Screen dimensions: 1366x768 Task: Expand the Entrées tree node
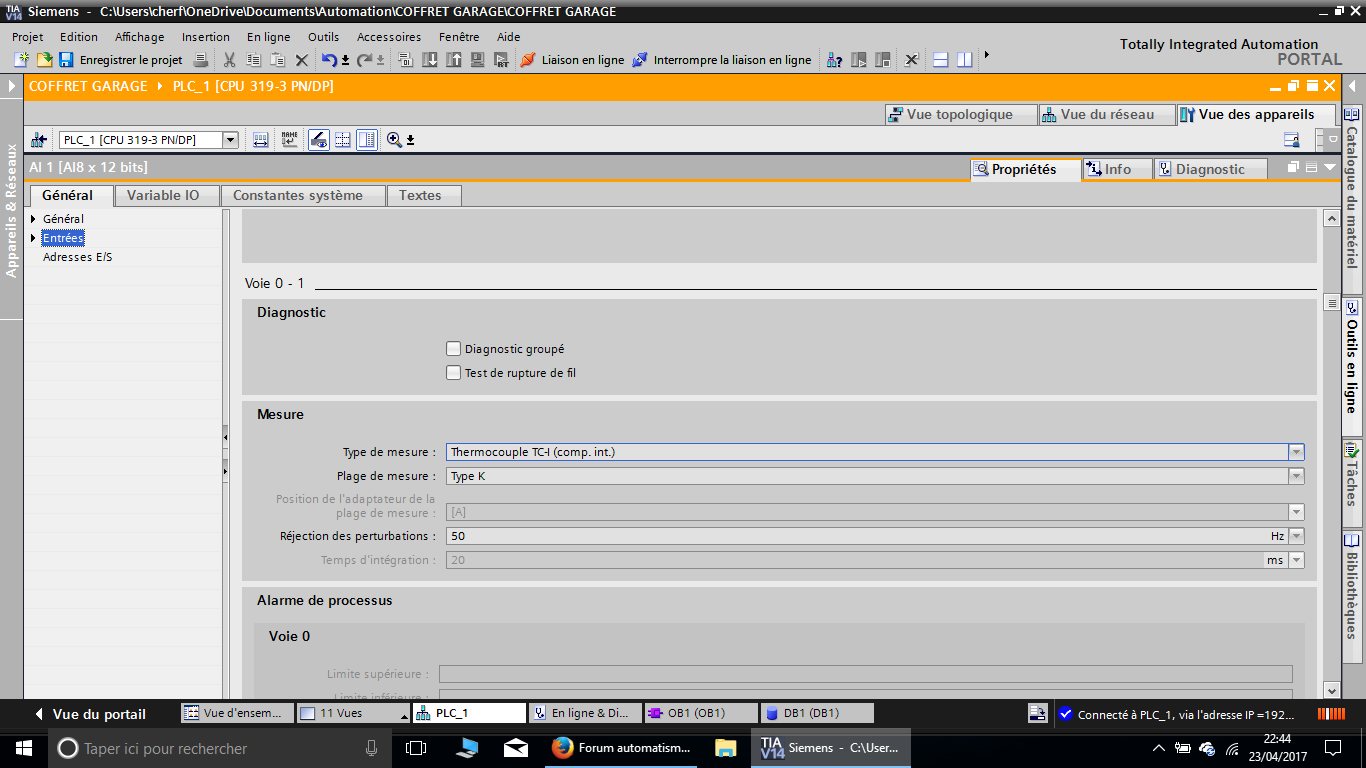tap(33, 238)
